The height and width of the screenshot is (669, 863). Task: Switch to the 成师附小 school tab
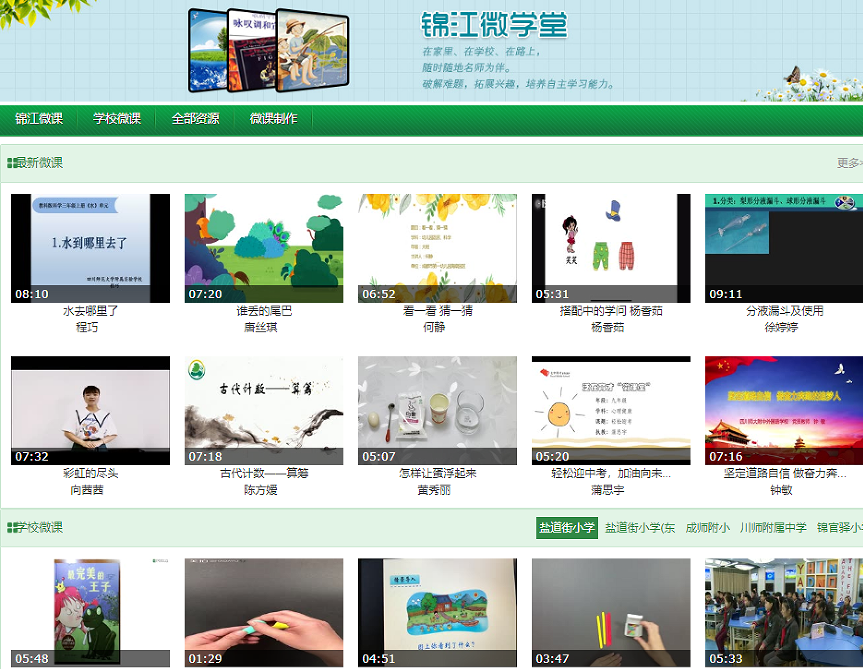tap(707, 528)
